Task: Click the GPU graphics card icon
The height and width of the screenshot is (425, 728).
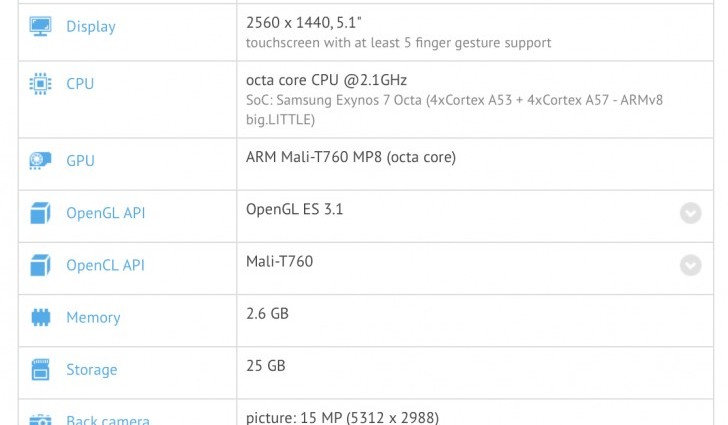Action: click(41, 161)
